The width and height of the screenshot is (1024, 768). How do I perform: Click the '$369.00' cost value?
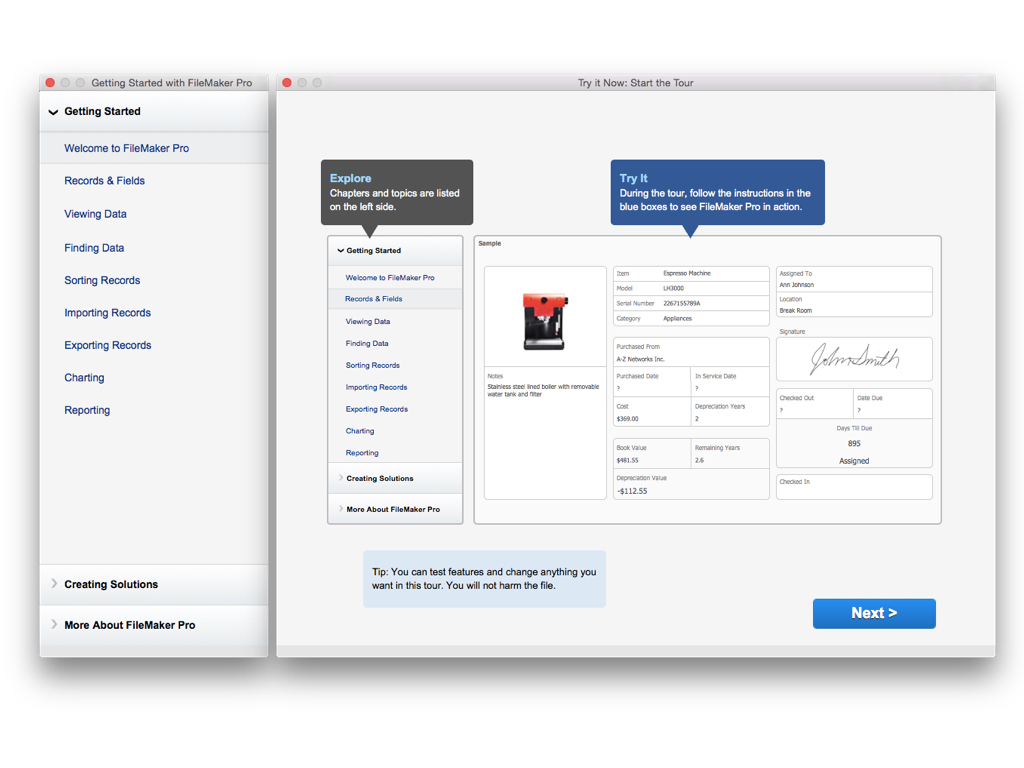point(628,419)
